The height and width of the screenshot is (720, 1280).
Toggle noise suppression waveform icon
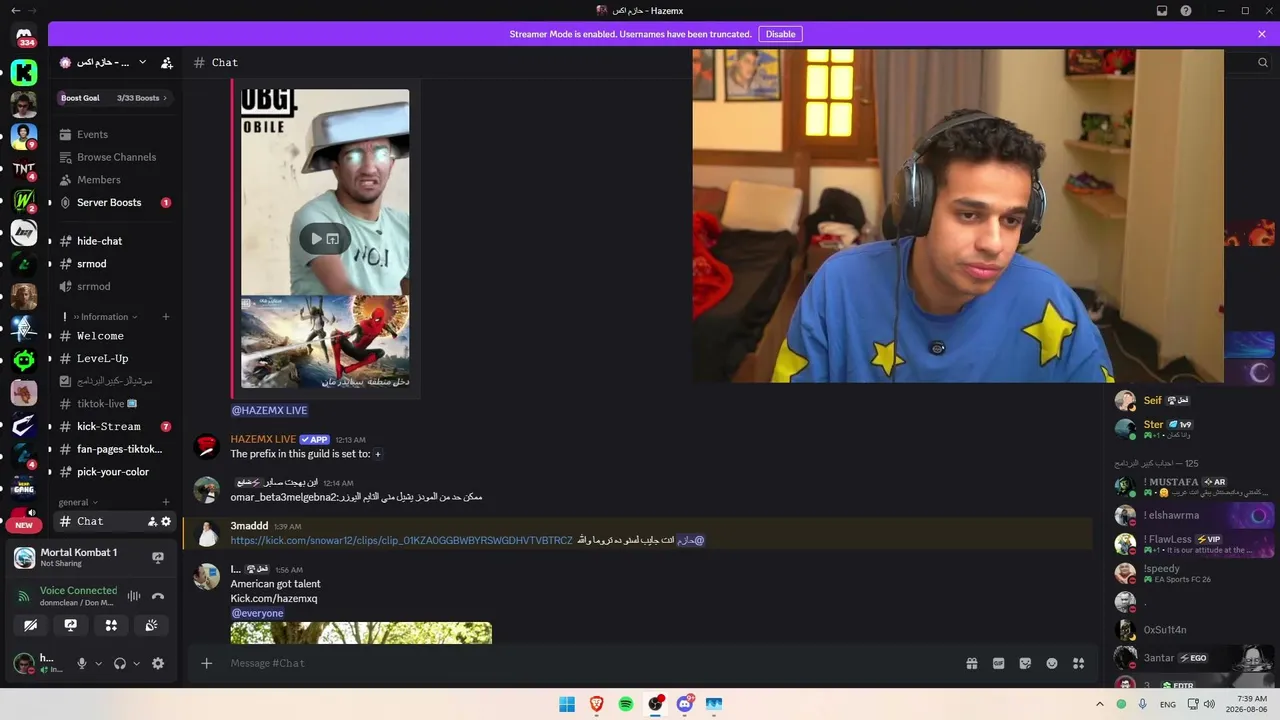click(x=134, y=596)
